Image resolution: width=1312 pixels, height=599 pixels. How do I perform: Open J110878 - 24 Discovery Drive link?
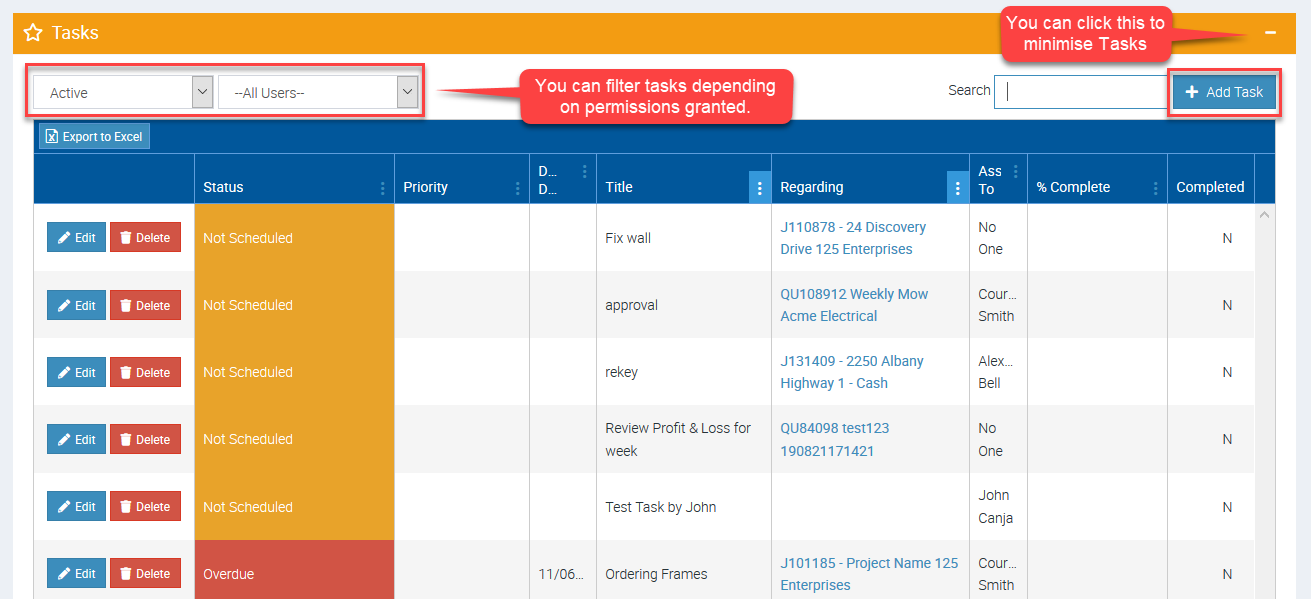(x=852, y=227)
